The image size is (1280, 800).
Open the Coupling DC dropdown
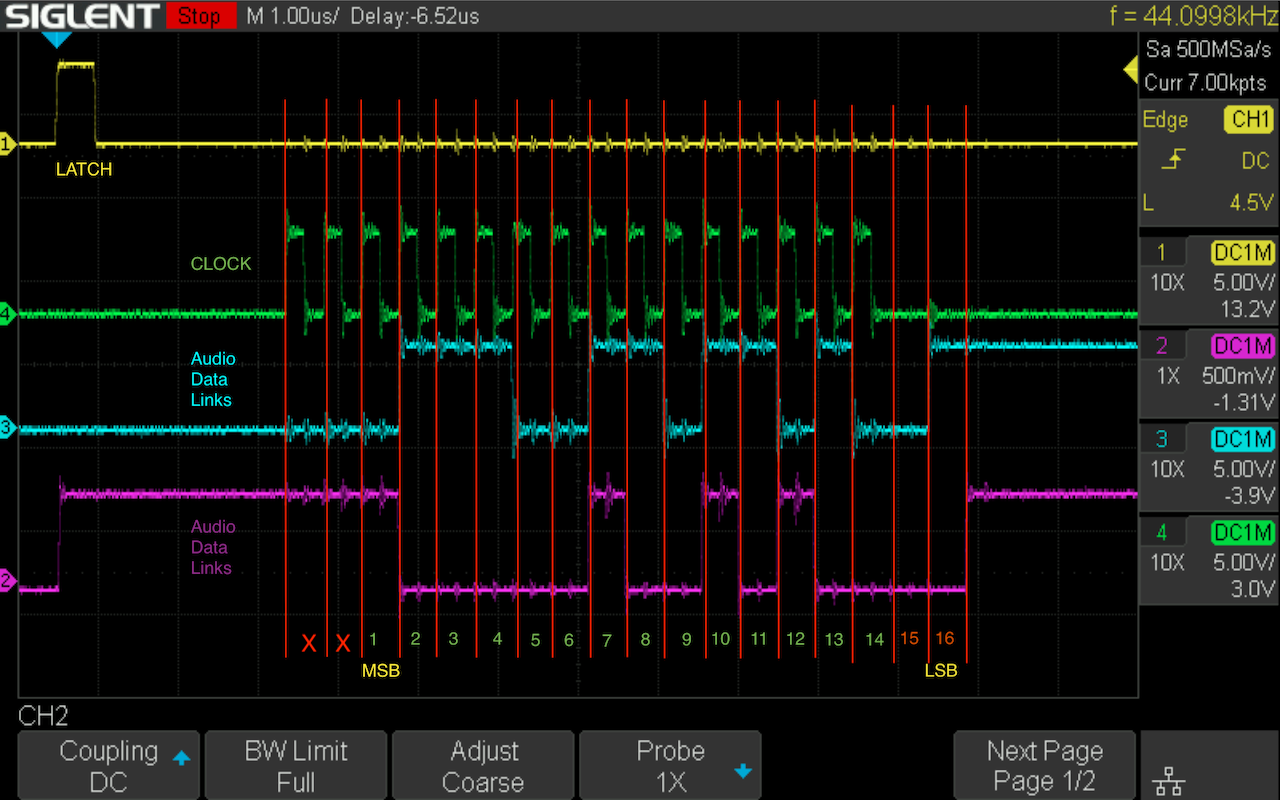tap(109, 766)
